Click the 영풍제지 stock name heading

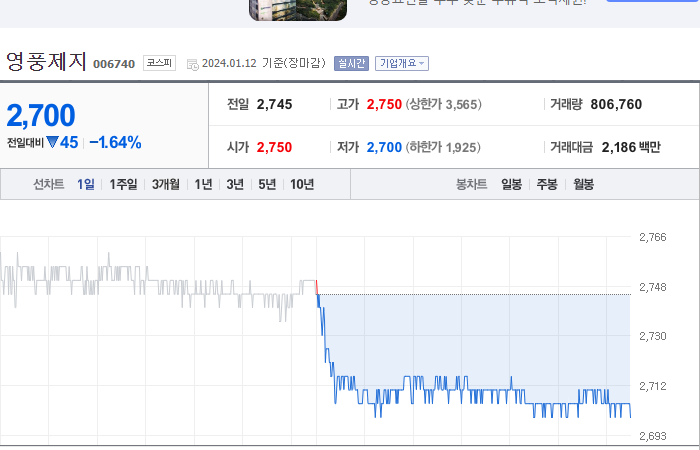tap(46, 62)
